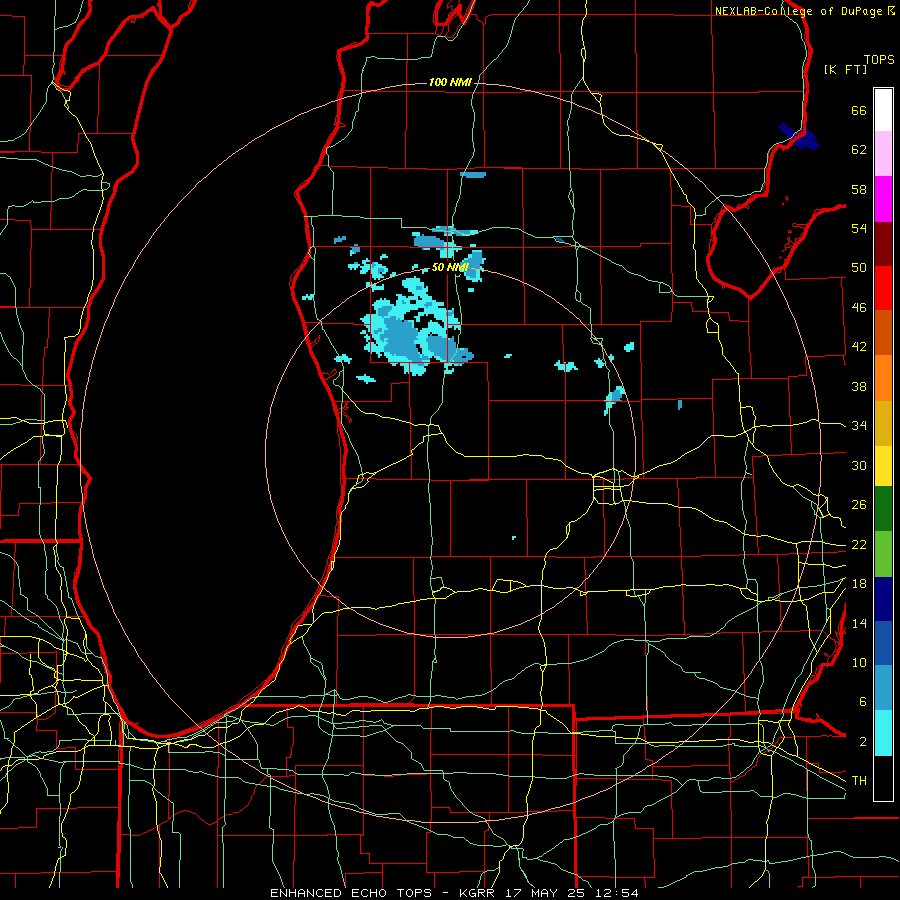Select the "58" scale value
This screenshot has width=900, height=900.
click(x=859, y=189)
